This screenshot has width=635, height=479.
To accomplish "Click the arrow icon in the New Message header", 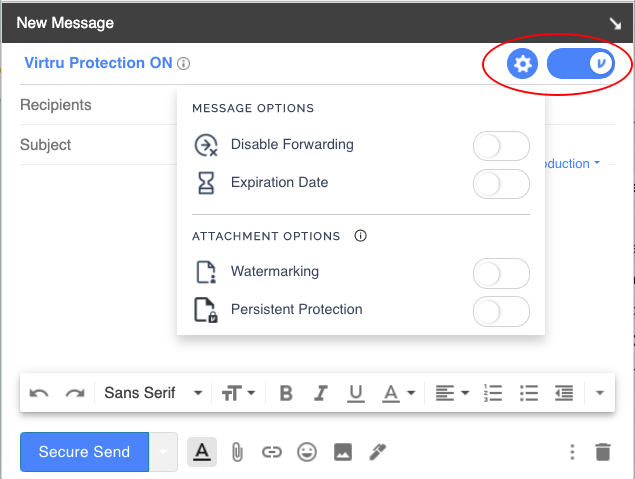I will pos(616,24).
